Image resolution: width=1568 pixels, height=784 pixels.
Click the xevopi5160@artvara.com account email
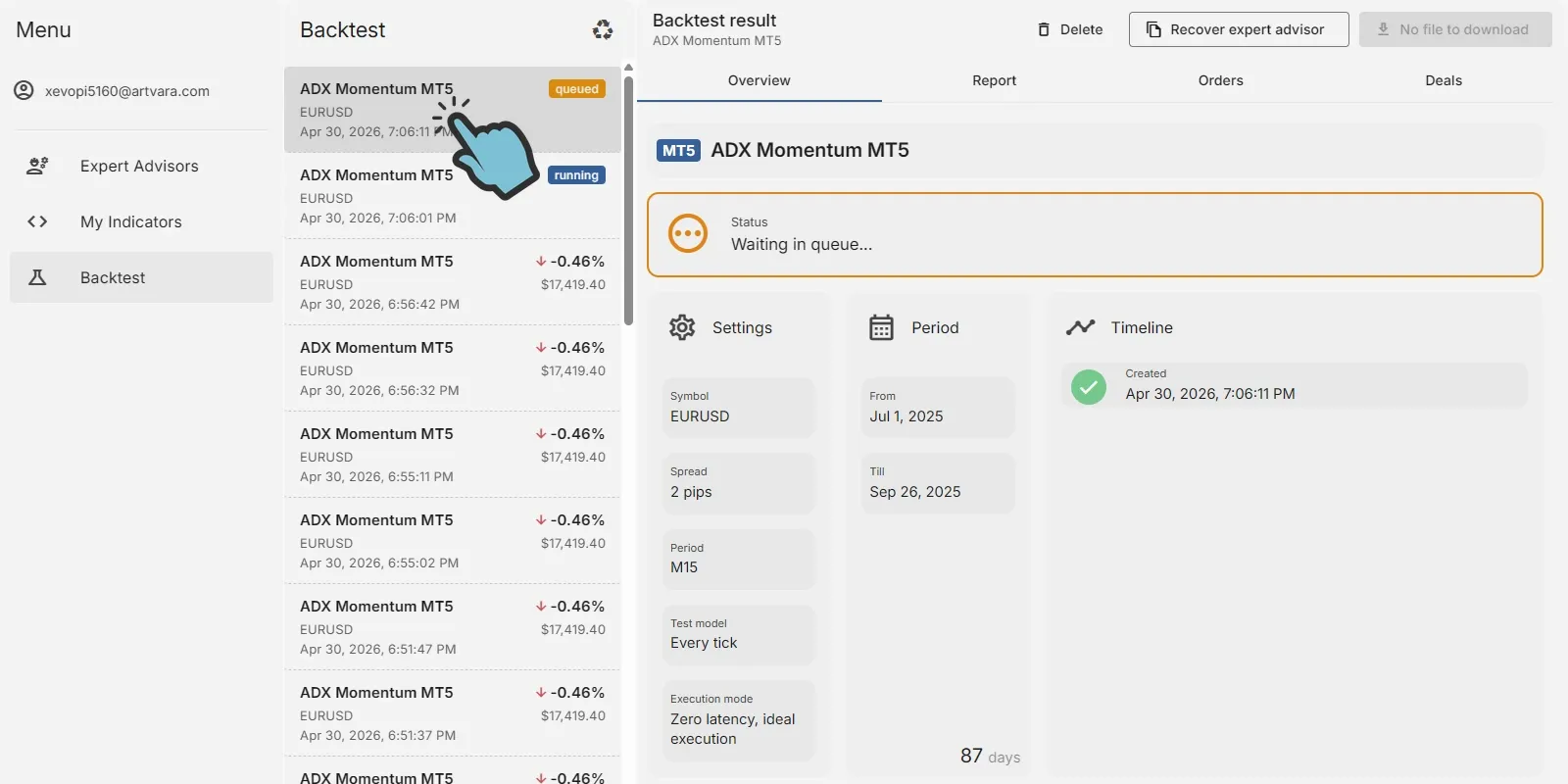tap(127, 91)
